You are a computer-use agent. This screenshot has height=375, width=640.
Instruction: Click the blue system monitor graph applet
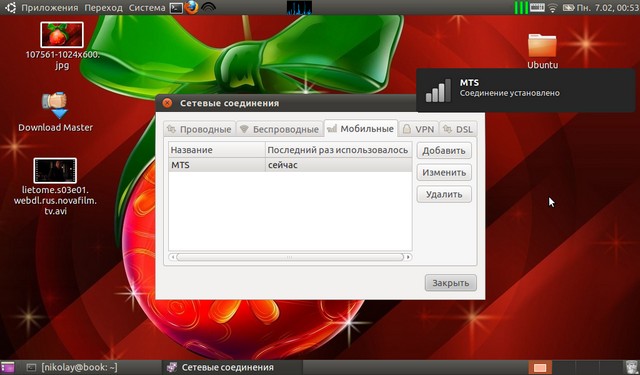[299, 7]
